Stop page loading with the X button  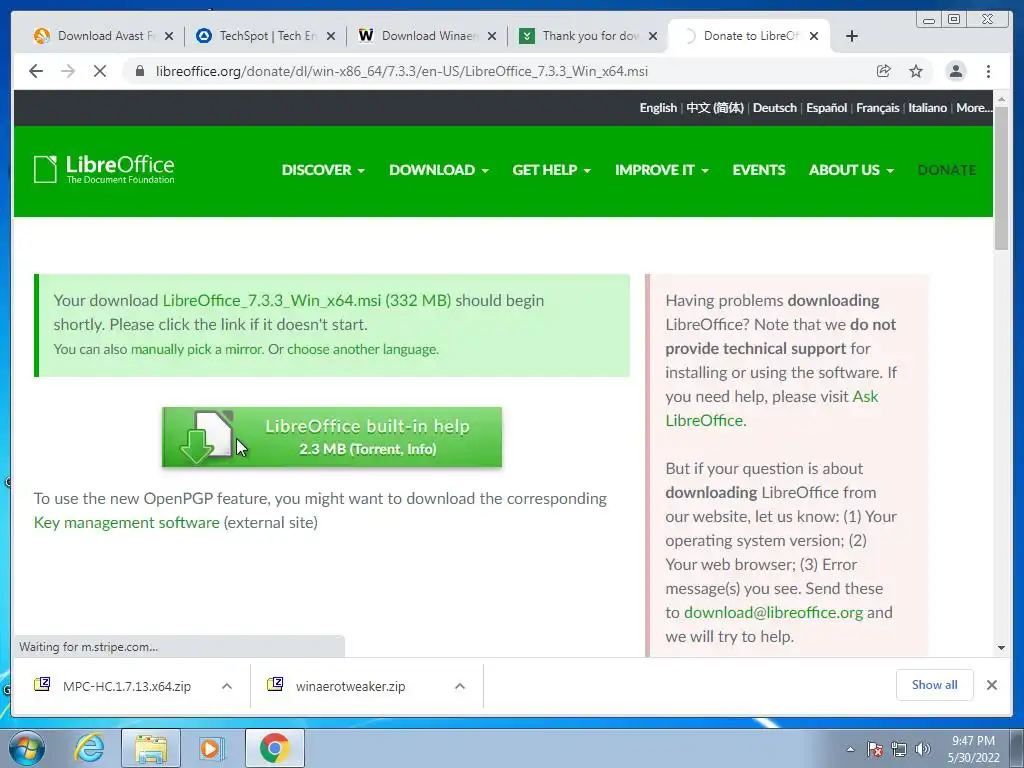100,71
